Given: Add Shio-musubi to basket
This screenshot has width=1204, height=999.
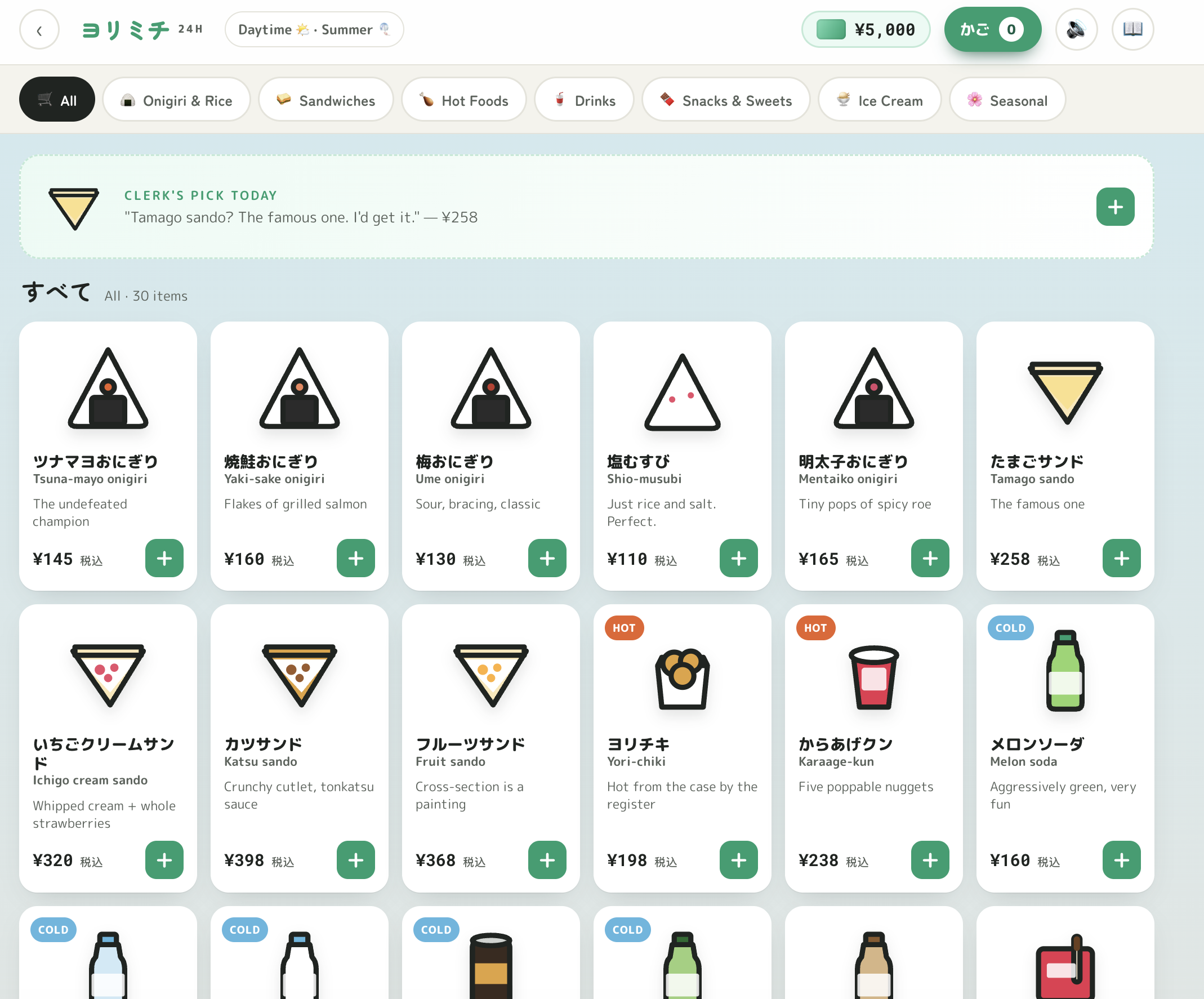Looking at the screenshot, I should point(738,558).
